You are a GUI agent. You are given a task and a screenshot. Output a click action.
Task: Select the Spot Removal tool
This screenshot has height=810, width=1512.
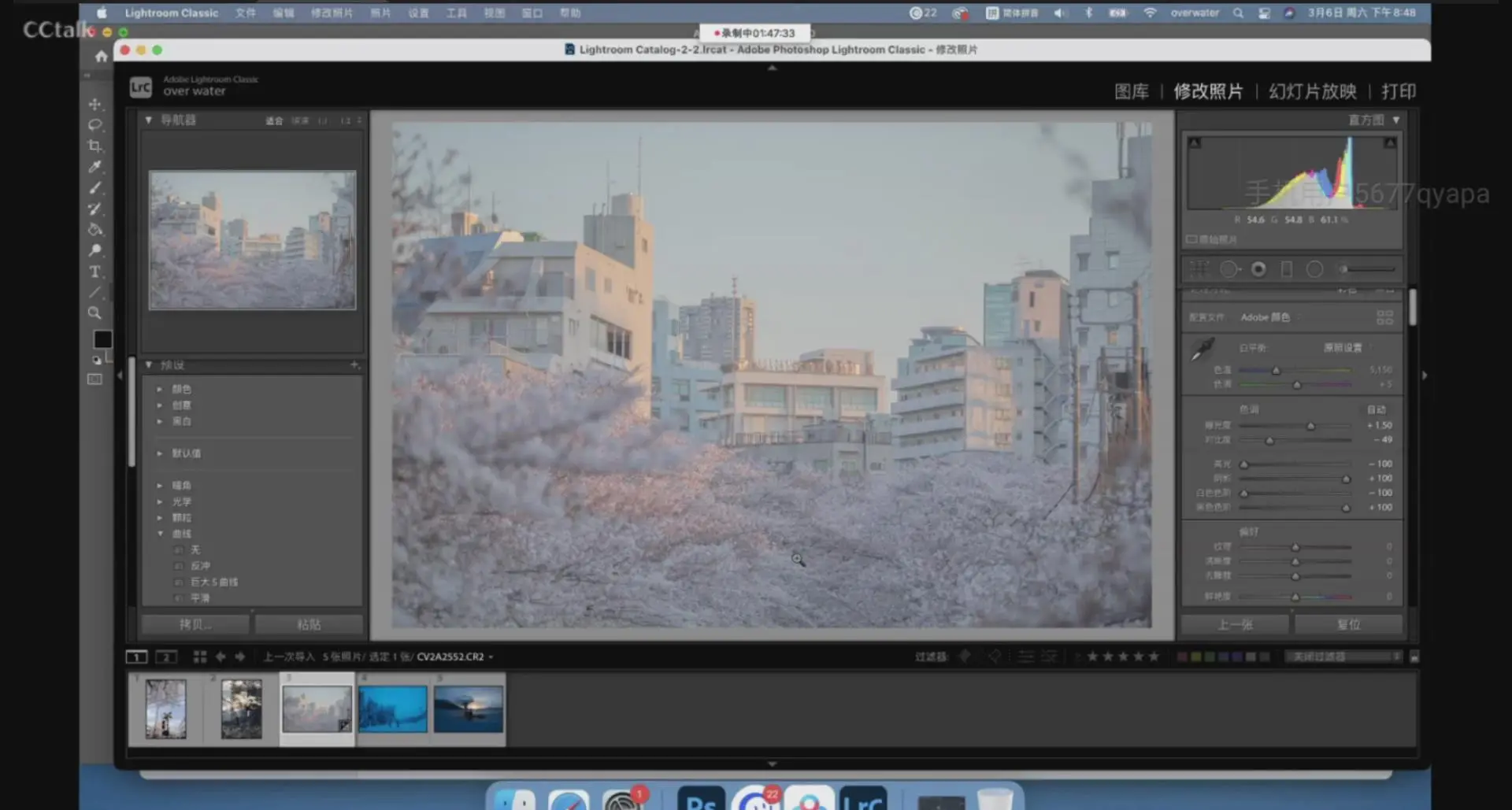(x=1228, y=269)
